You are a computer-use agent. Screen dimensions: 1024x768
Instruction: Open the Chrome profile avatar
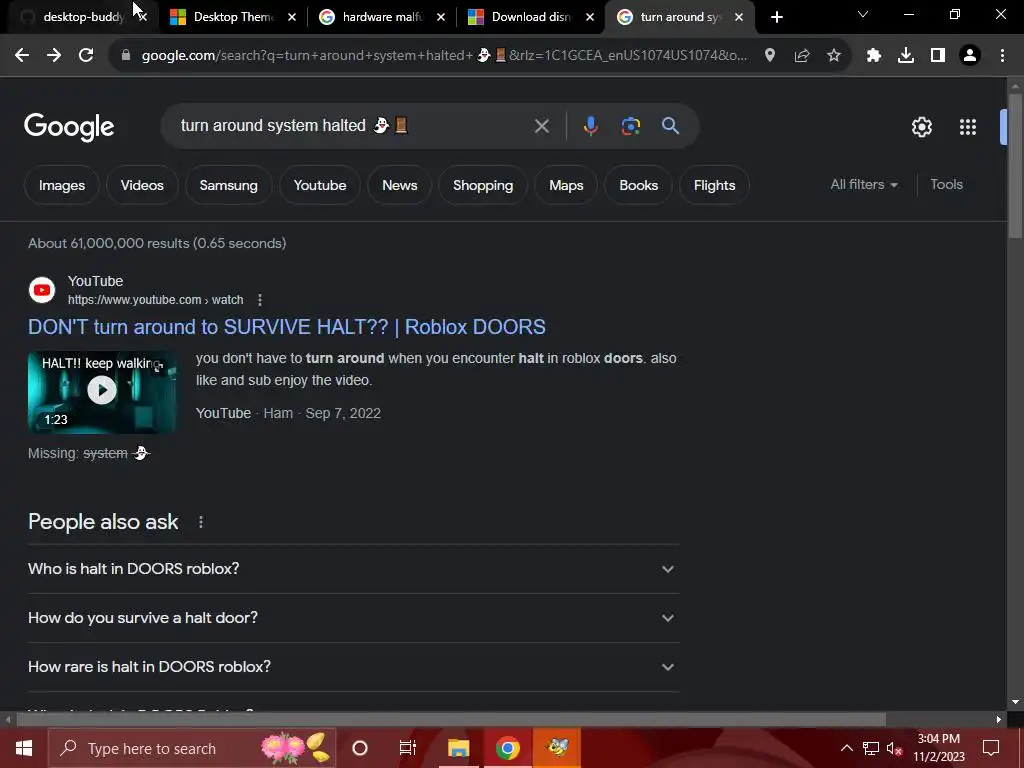970,56
